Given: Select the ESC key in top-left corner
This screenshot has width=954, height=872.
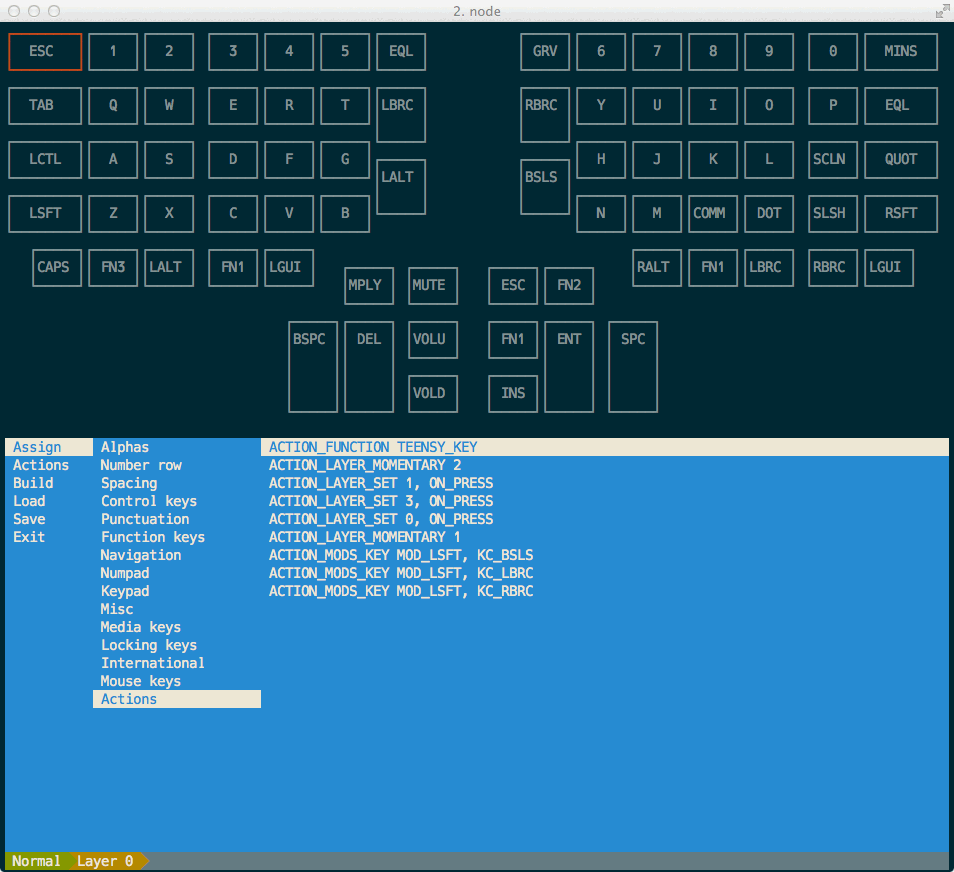Looking at the screenshot, I should pyautogui.click(x=45, y=52).
